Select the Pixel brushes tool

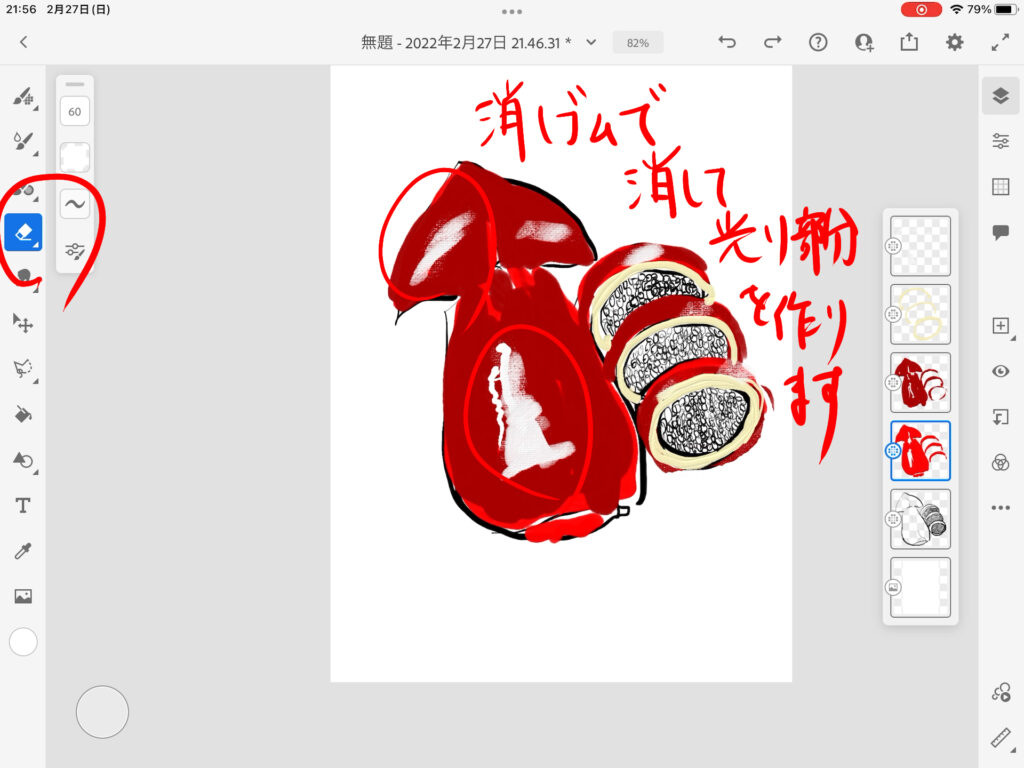[x=23, y=97]
